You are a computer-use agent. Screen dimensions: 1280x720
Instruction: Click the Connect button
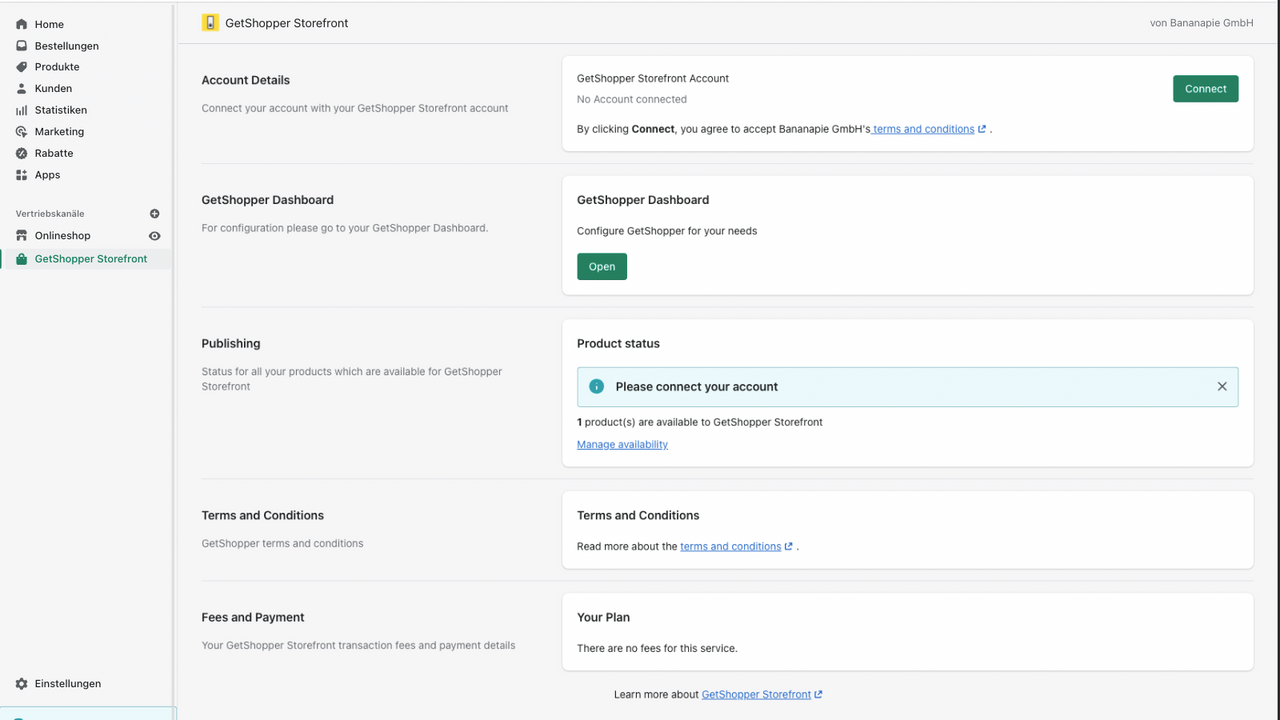click(1205, 88)
